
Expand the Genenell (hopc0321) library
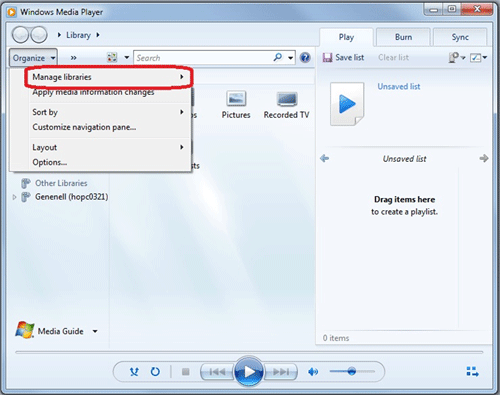tap(14, 197)
